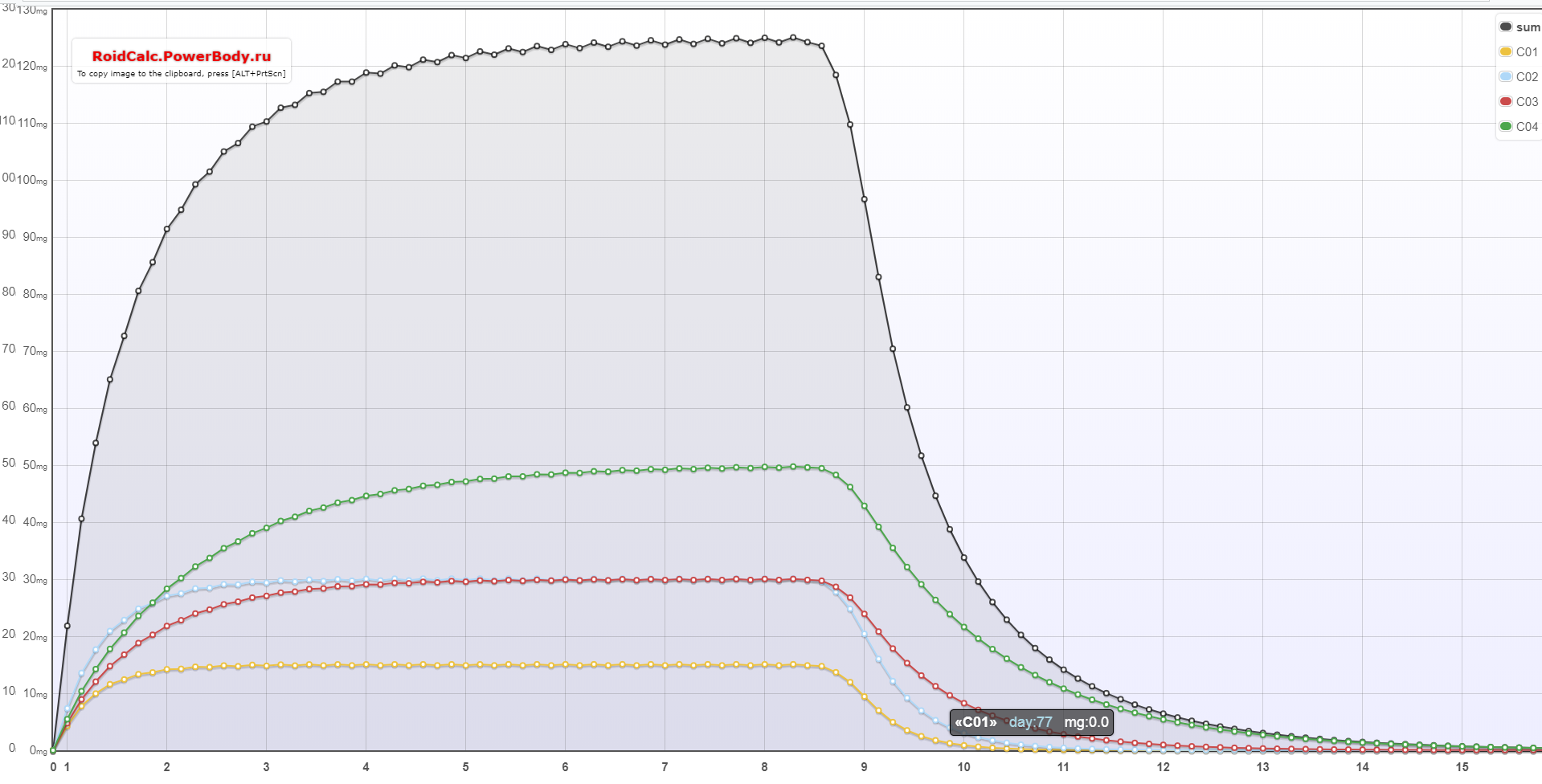Click the C01 day:77 tooltip
Viewport: 1542px width, 784px height.
tap(1031, 722)
